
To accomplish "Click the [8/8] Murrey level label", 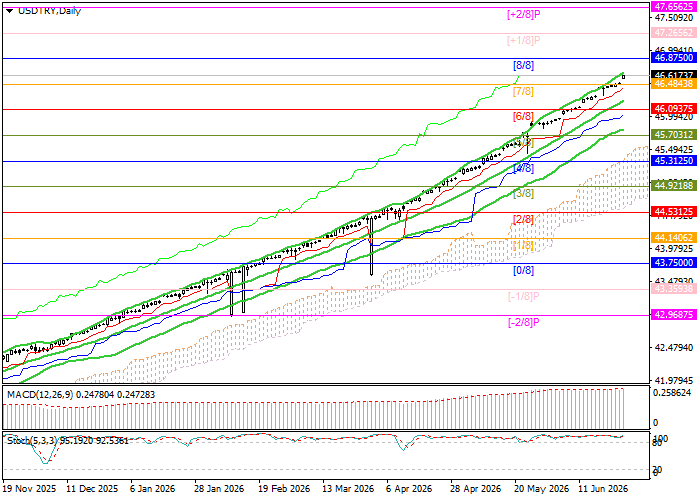I will pos(523,66).
